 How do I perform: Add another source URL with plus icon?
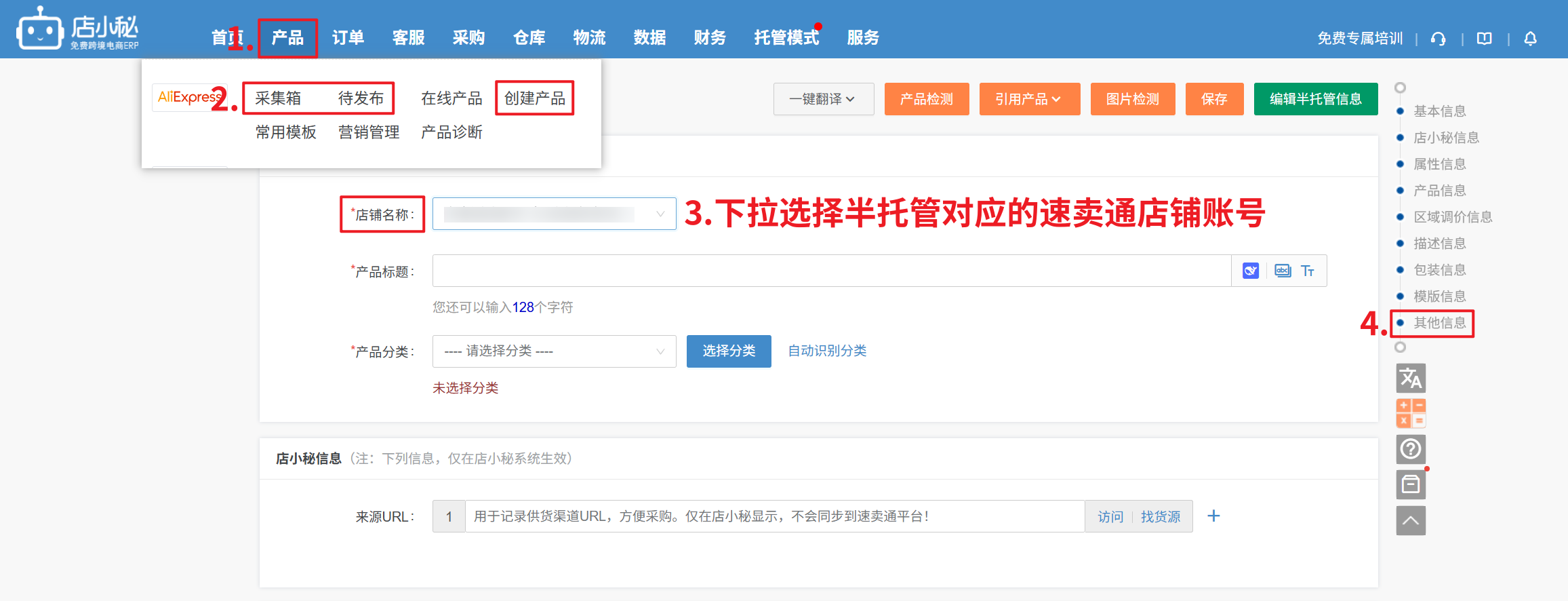[1213, 516]
